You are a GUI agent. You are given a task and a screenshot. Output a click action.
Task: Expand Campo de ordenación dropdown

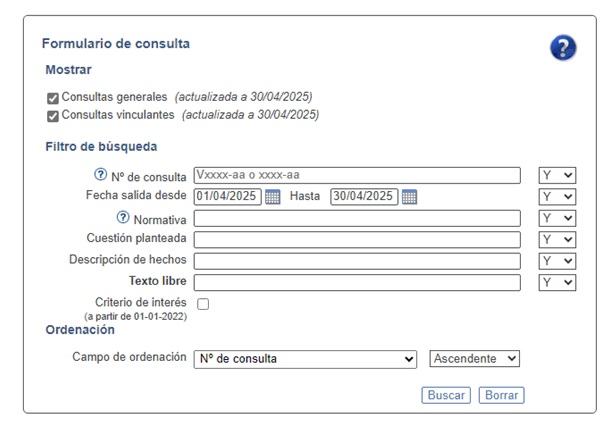305,358
